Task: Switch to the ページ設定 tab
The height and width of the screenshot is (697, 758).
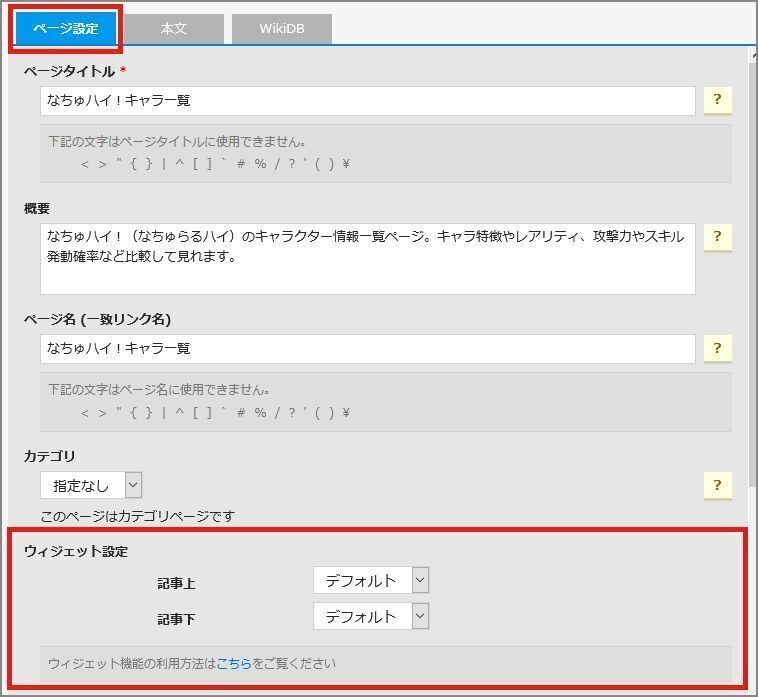Action: (x=66, y=29)
